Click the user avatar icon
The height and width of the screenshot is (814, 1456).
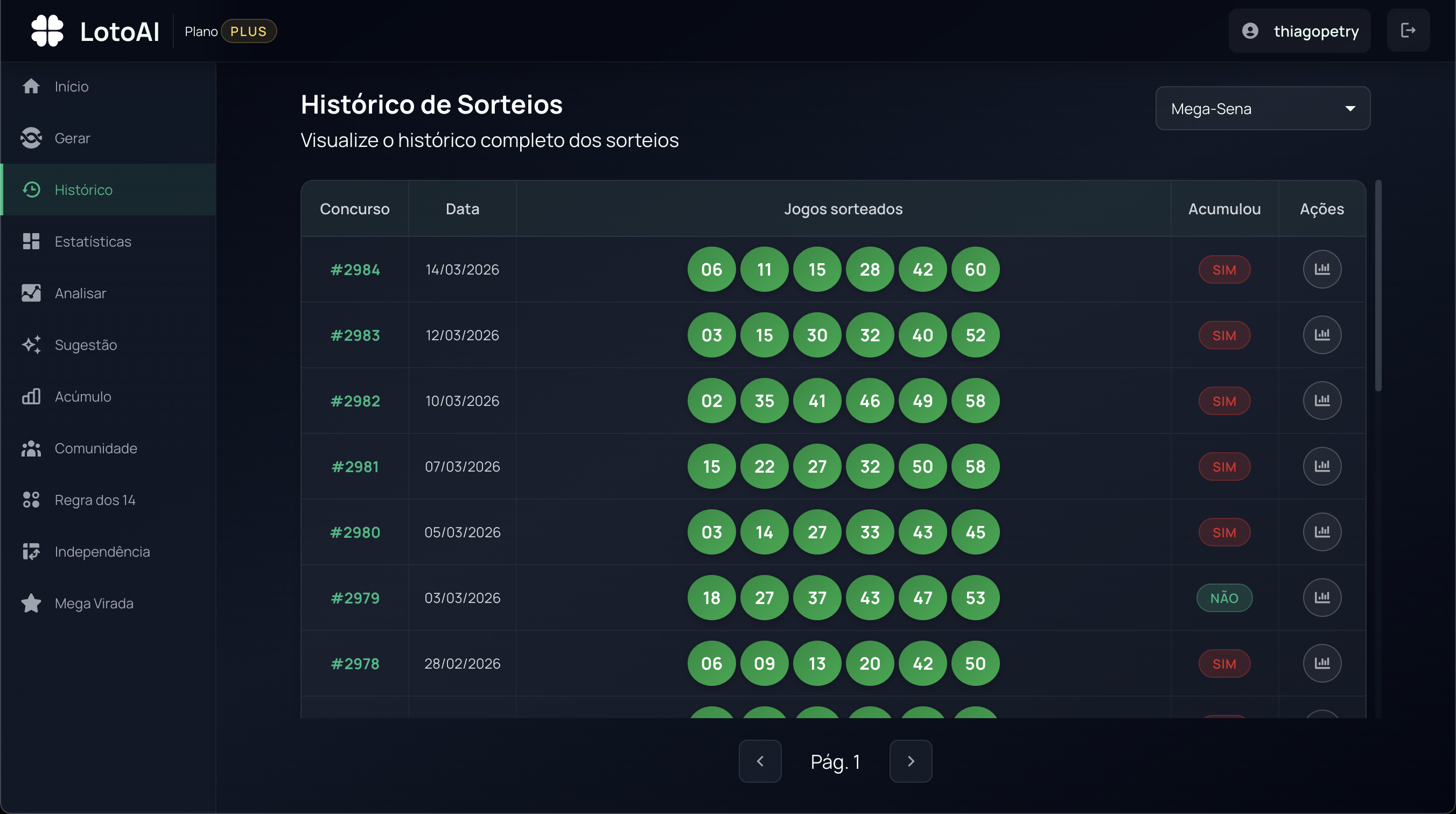pos(1250,31)
